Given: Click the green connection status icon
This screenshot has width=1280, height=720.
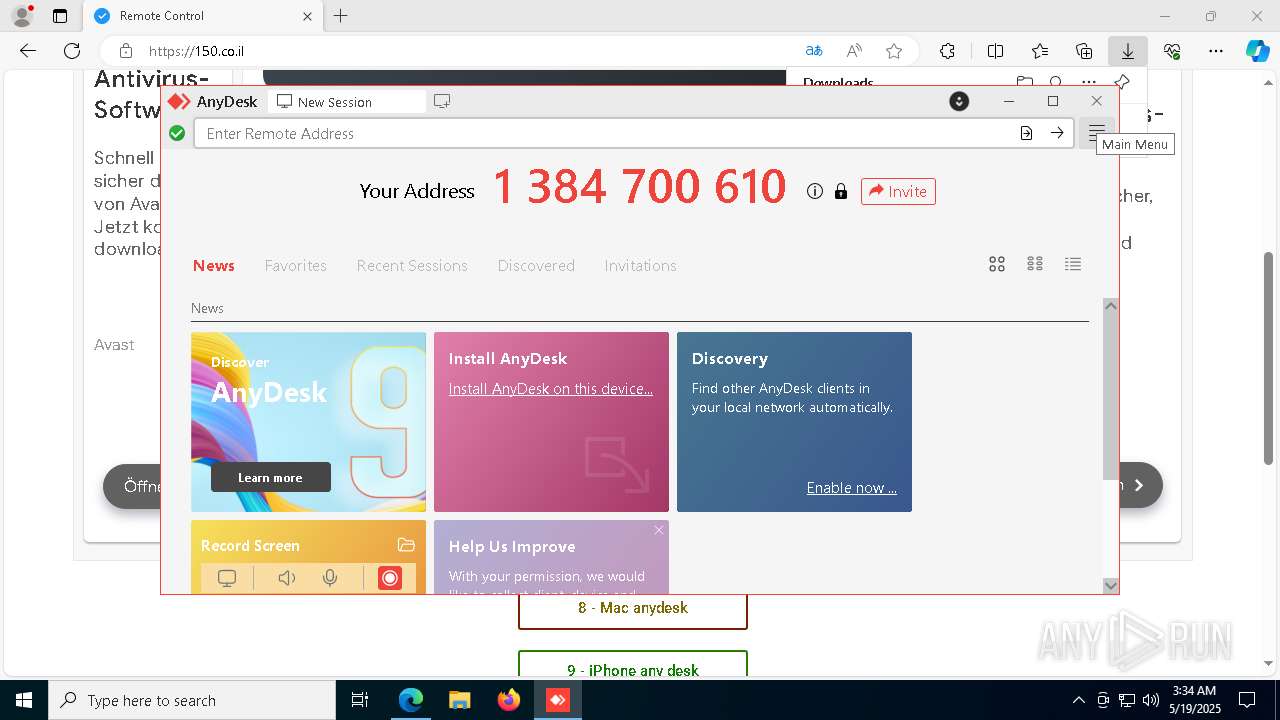Looking at the screenshot, I should click(x=177, y=133).
